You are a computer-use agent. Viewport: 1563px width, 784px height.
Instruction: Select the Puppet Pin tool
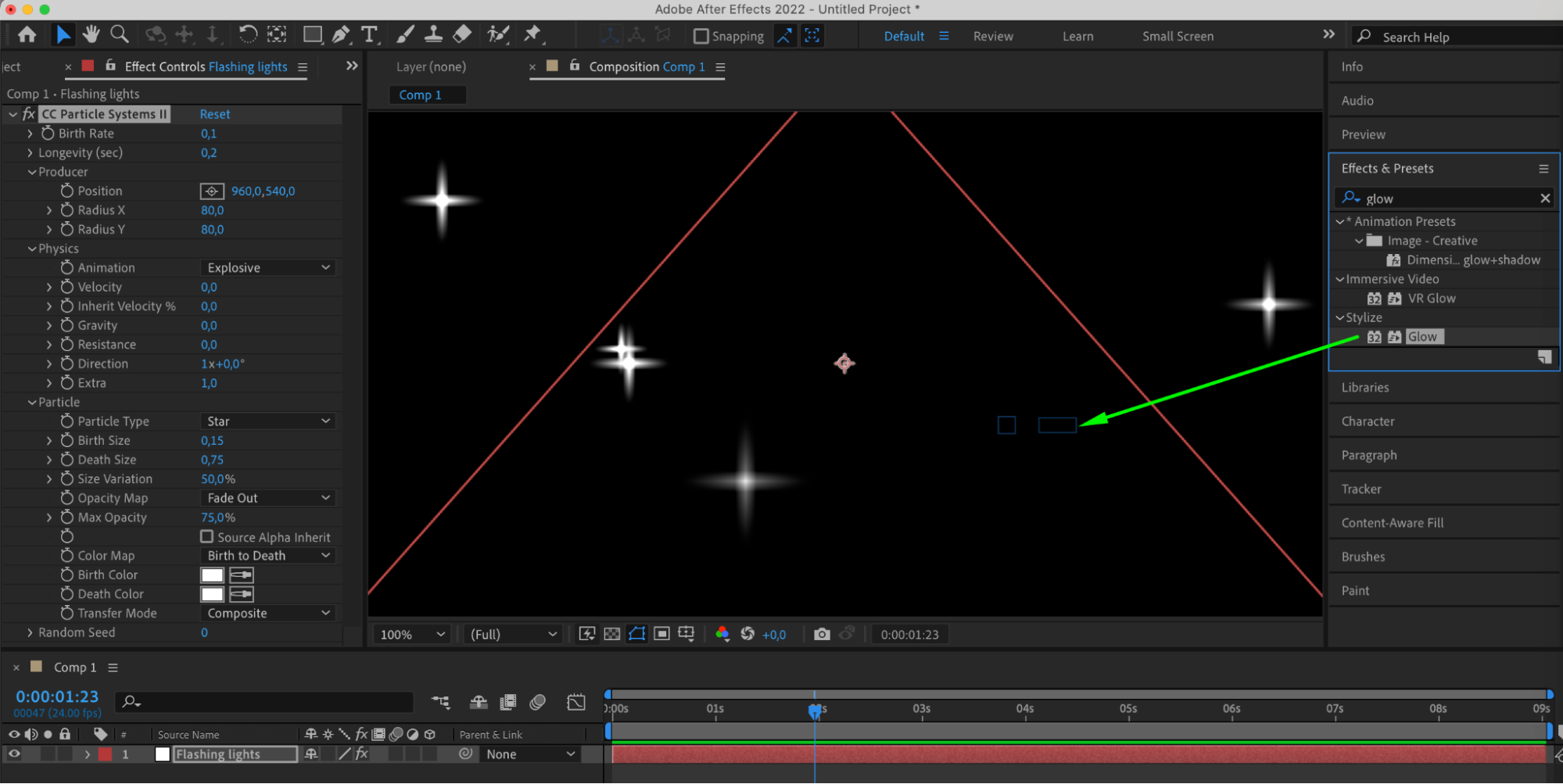[x=532, y=34]
